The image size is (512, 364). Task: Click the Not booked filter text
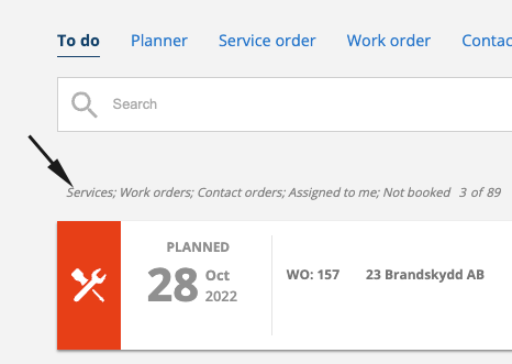point(417,193)
